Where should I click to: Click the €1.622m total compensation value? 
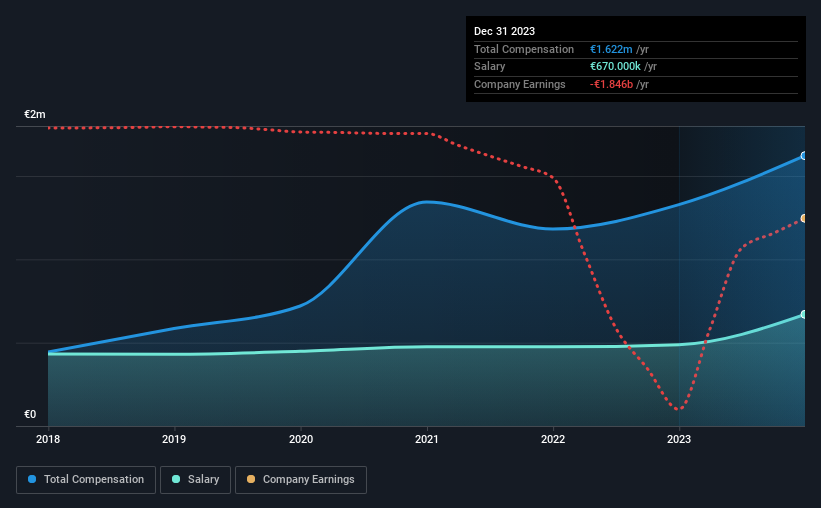[611, 49]
